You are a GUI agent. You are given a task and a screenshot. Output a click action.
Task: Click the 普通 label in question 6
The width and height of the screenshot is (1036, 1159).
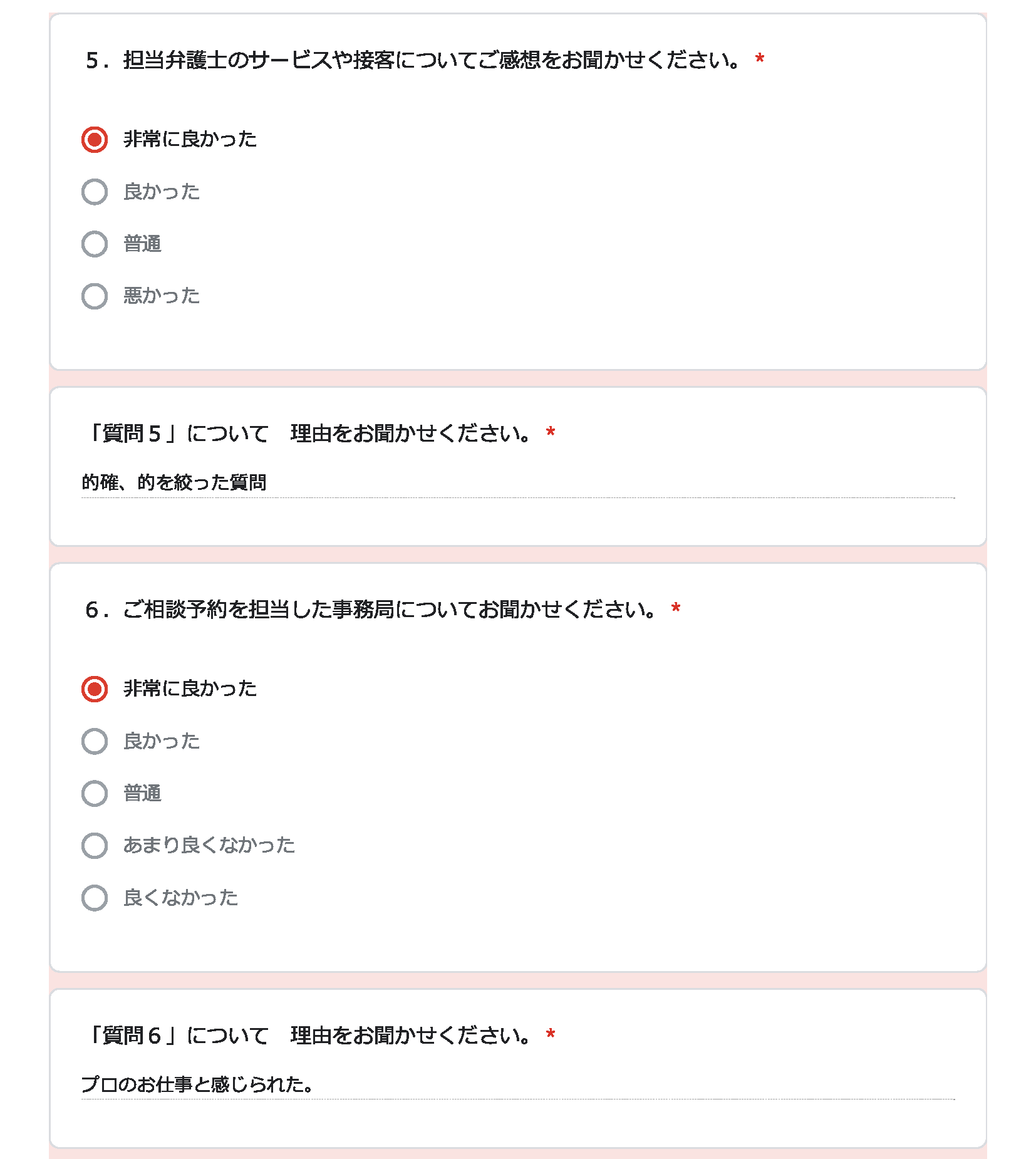click(x=143, y=793)
